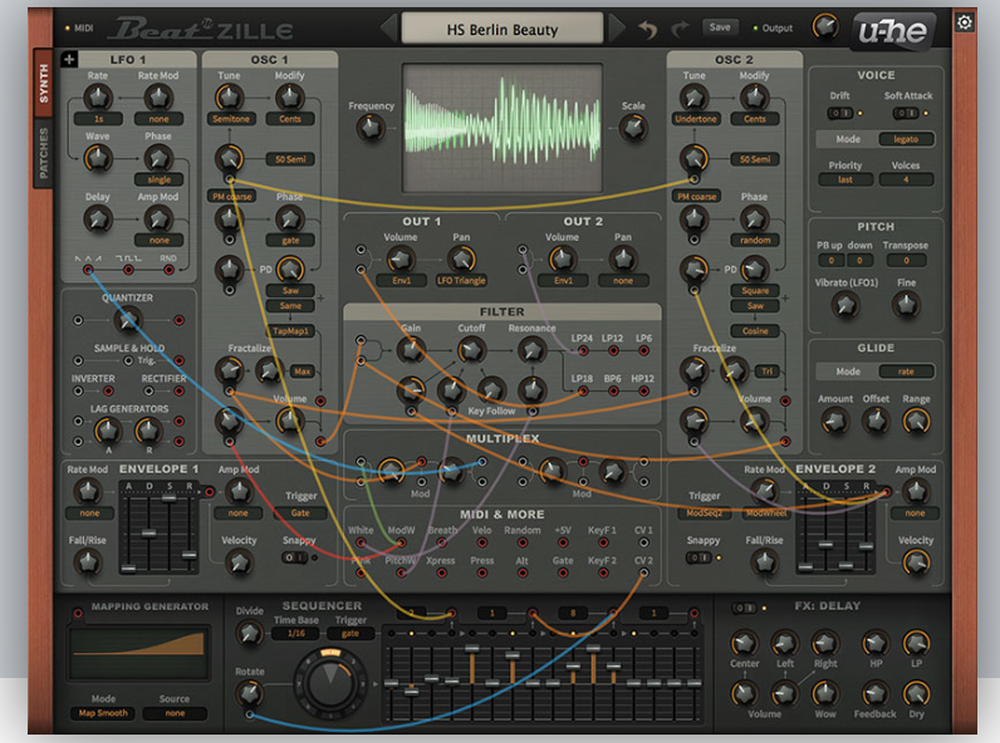Toggle the Soft Attack switch
The width and height of the screenshot is (1000, 743).
pos(905,114)
